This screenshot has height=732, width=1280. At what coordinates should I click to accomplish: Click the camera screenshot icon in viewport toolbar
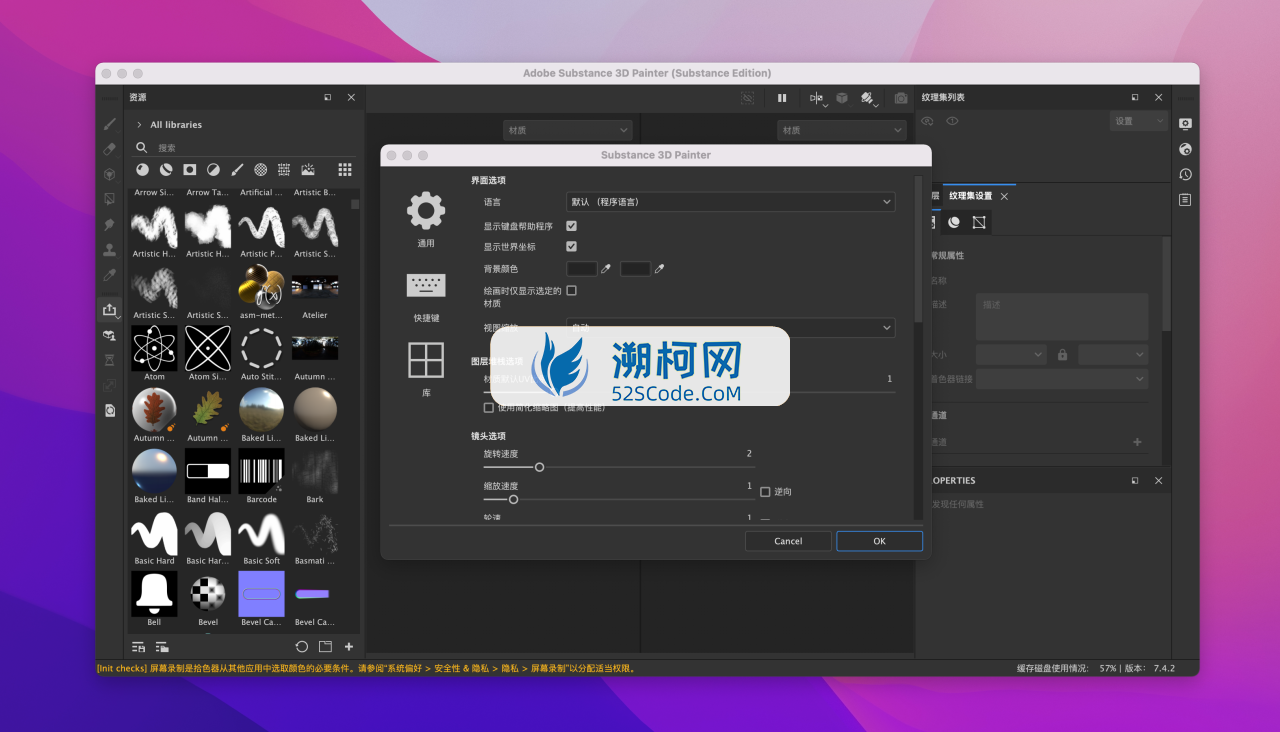click(x=901, y=98)
